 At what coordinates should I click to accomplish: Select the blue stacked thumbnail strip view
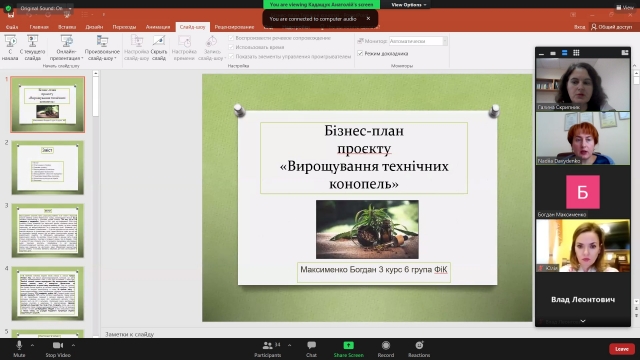[x=564, y=53]
